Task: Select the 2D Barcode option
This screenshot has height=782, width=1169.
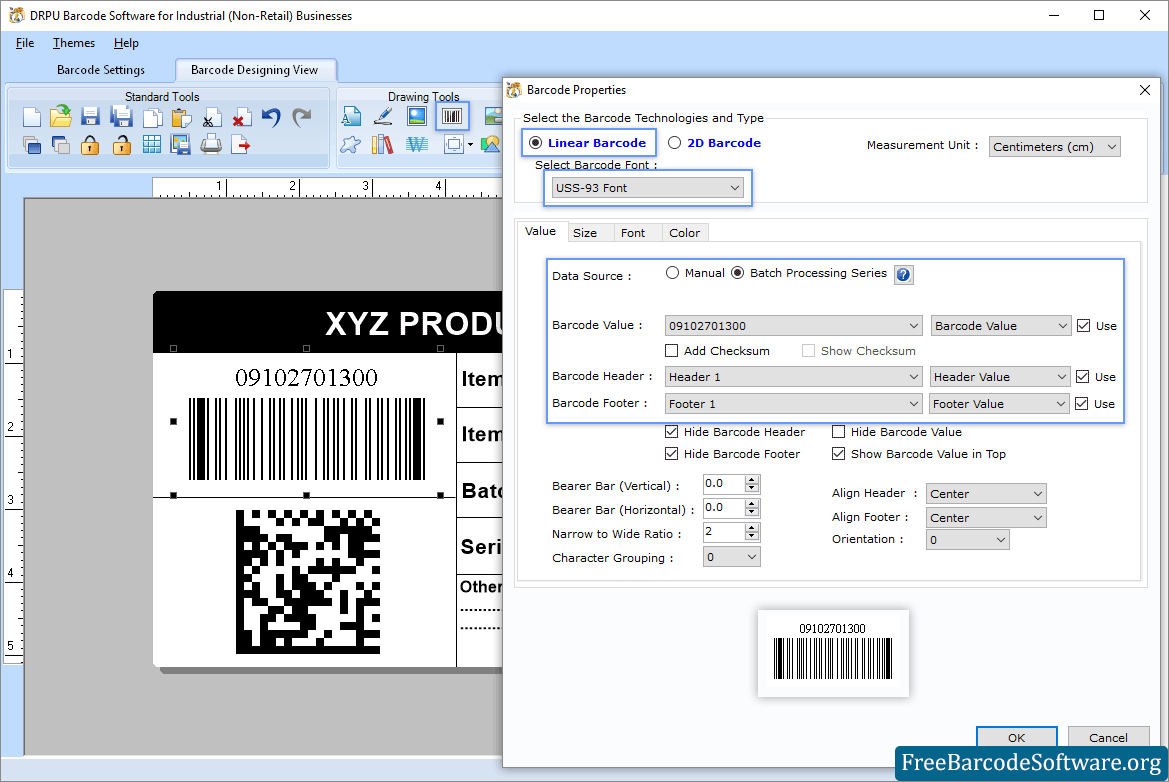Action: (x=714, y=142)
